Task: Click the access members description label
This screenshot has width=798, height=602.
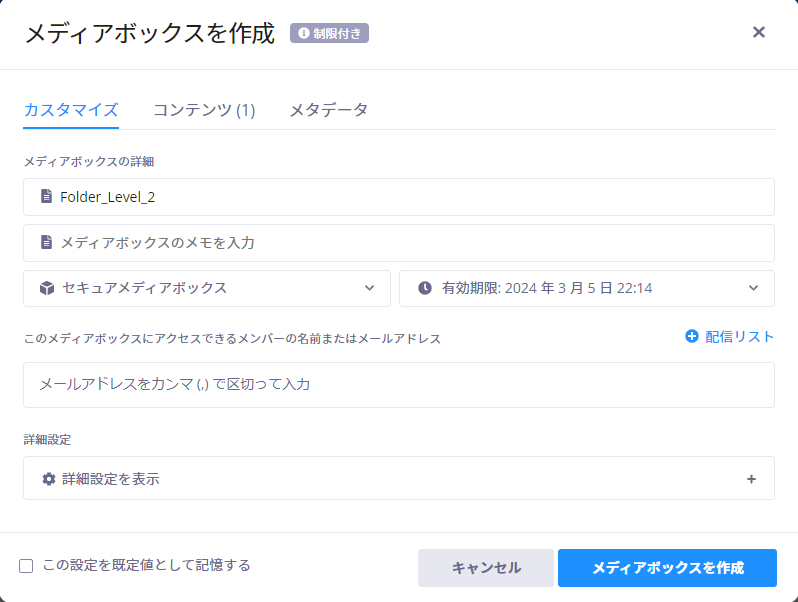Action: (x=232, y=338)
